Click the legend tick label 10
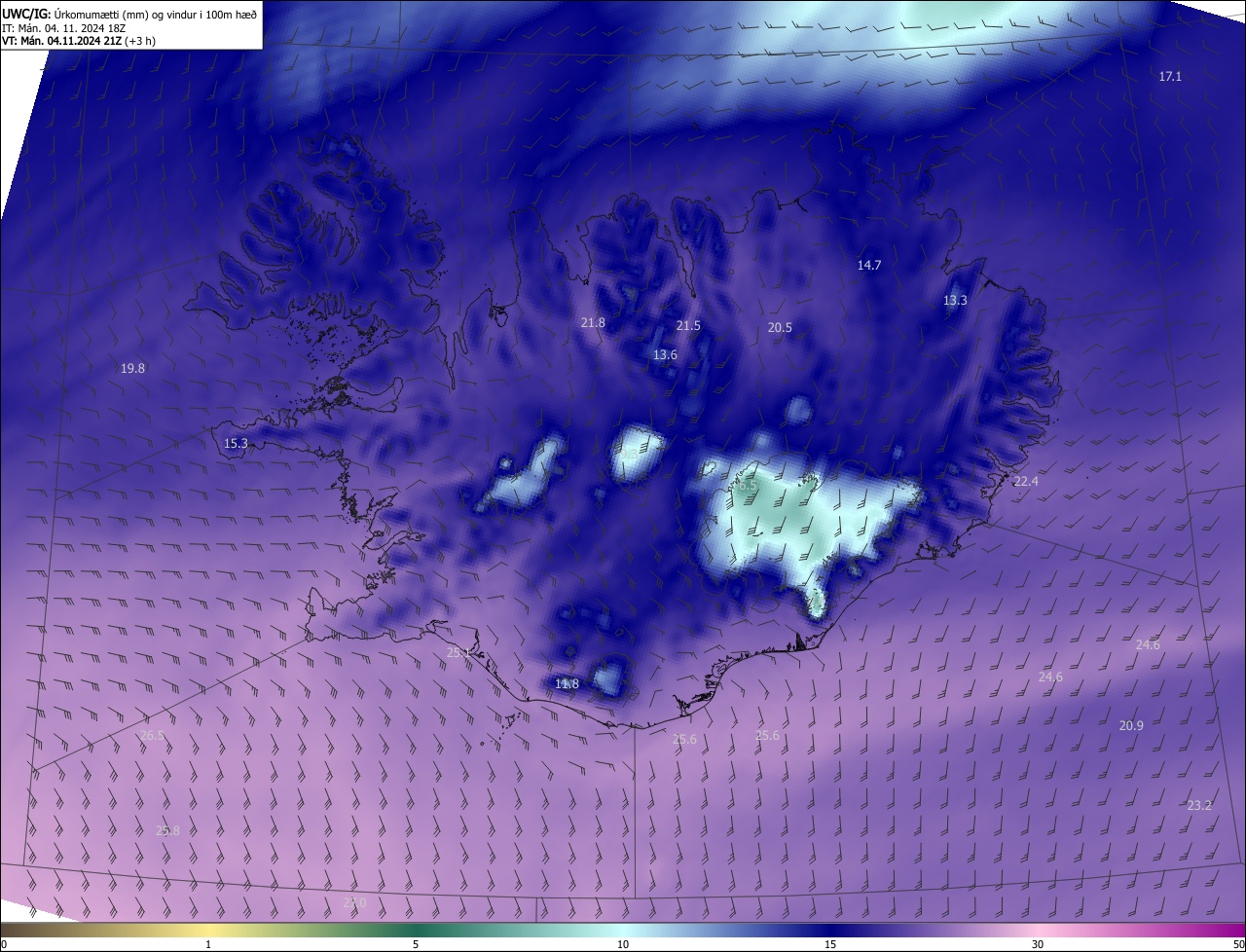The image size is (1246, 952). (x=623, y=945)
